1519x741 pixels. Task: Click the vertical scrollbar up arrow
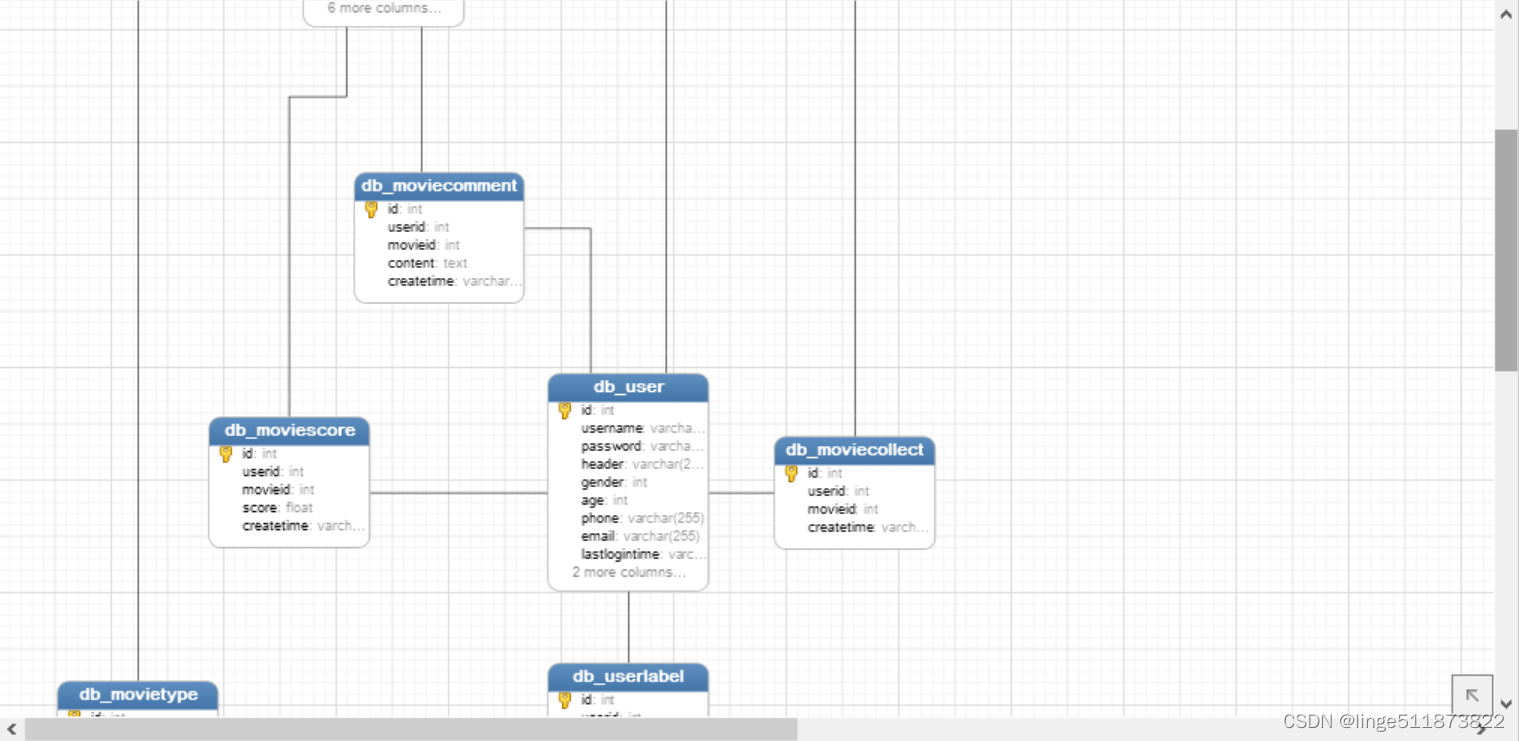[x=1506, y=14]
